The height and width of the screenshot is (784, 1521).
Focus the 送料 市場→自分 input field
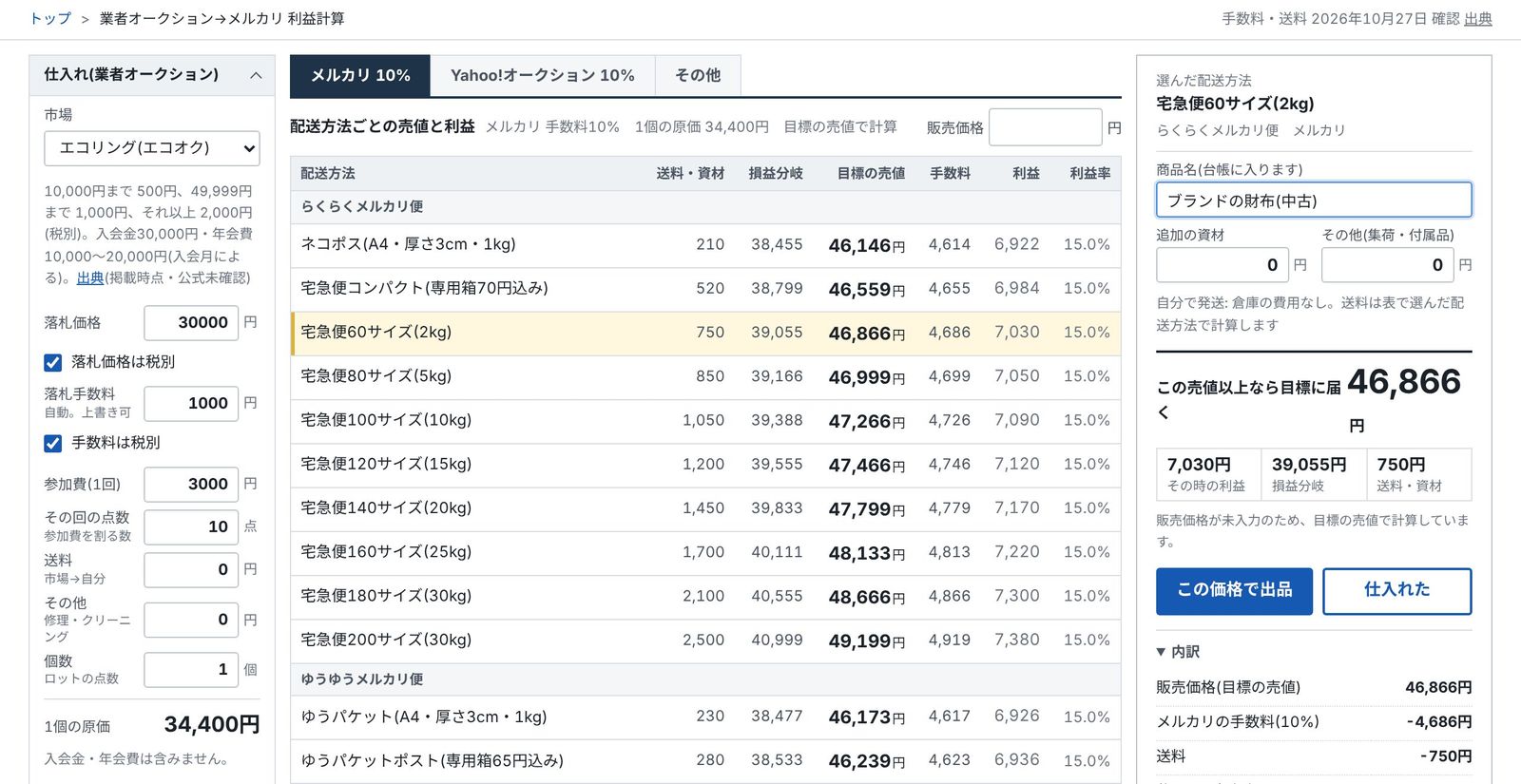[191, 570]
